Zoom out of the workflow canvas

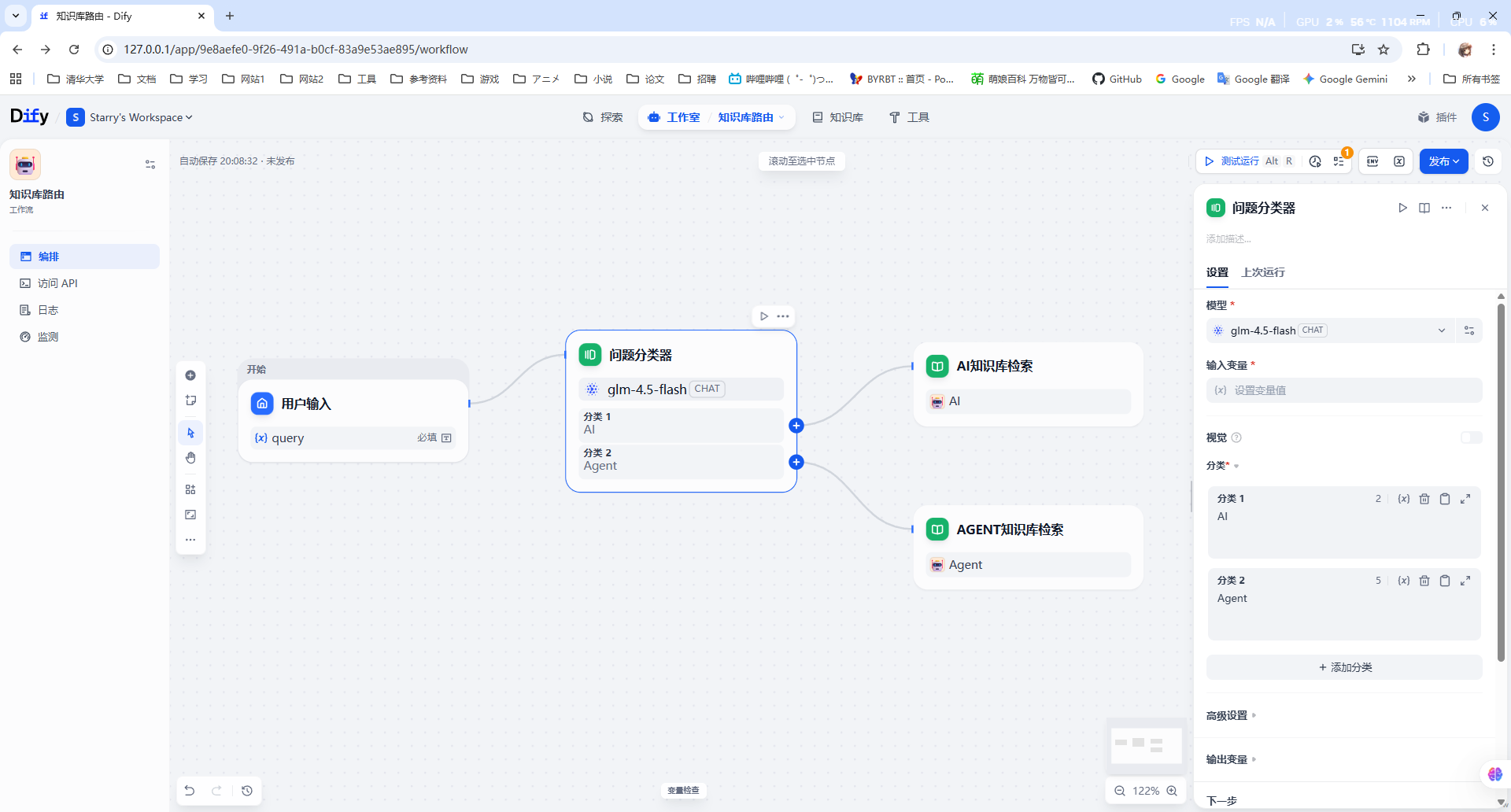1120,791
